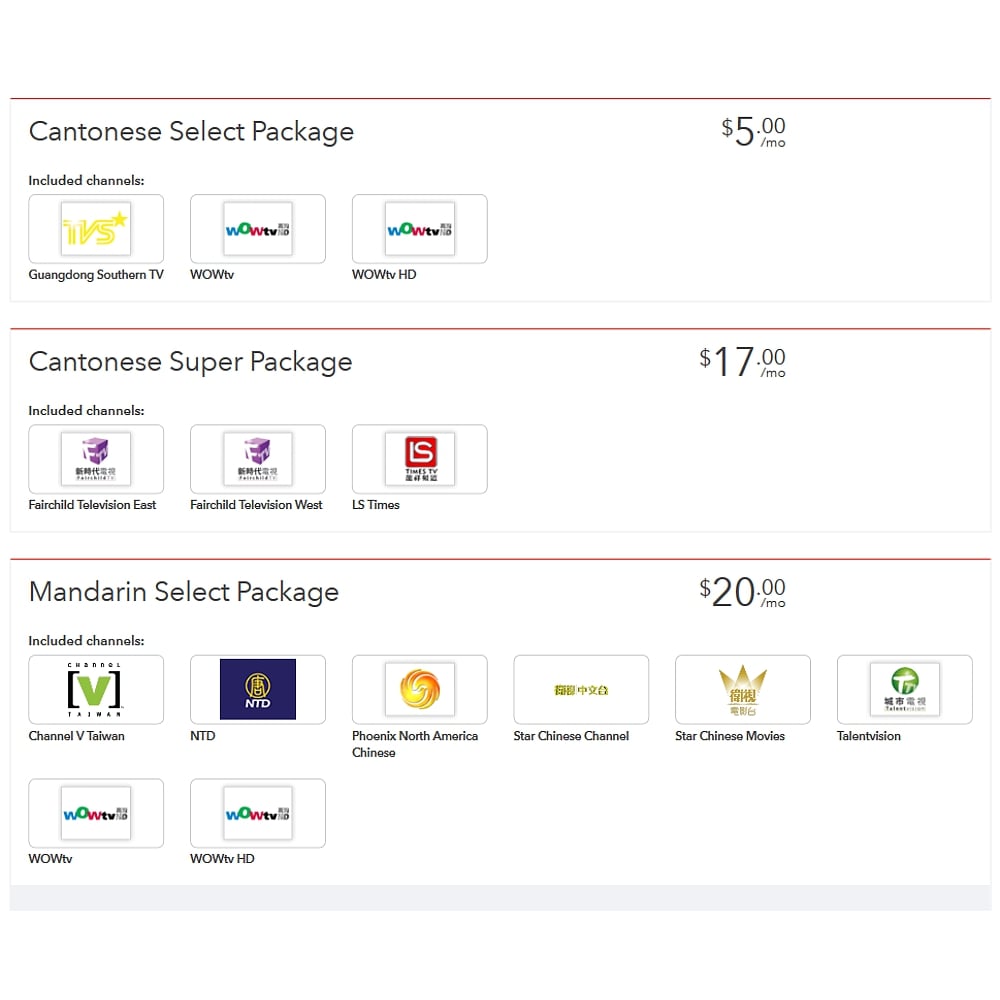Open the Fairchild Television East channel tile
The height and width of the screenshot is (1000, 1000).
[96, 459]
